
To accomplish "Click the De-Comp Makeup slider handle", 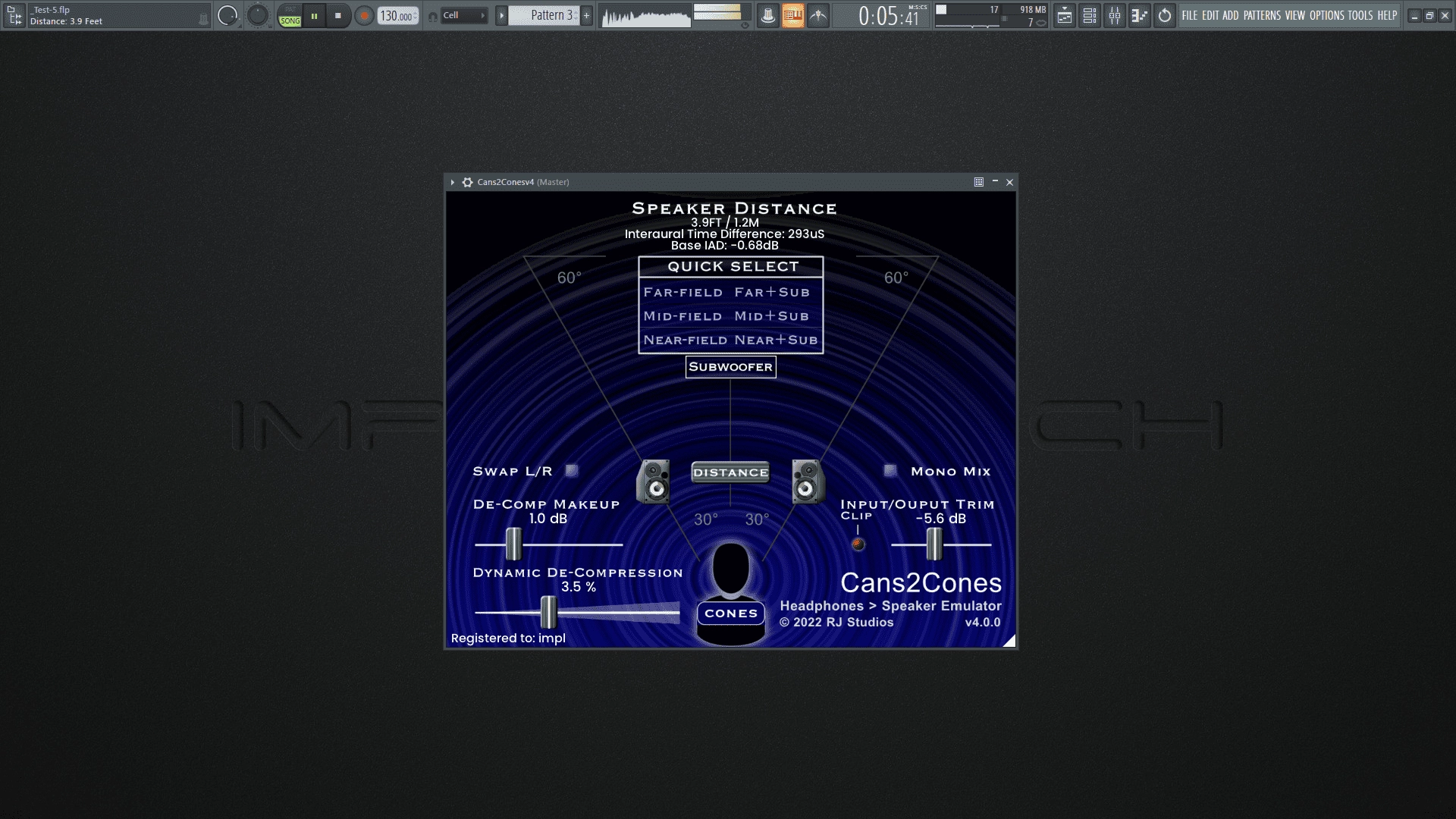I will (513, 544).
